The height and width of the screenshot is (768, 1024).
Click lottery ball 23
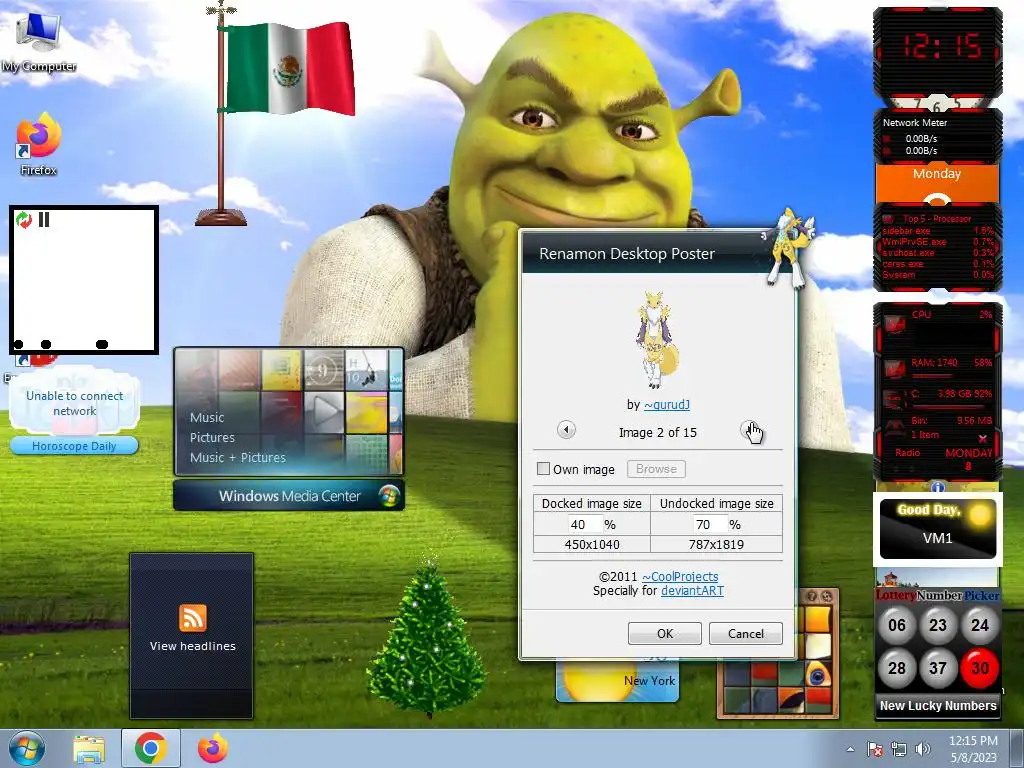click(938, 625)
